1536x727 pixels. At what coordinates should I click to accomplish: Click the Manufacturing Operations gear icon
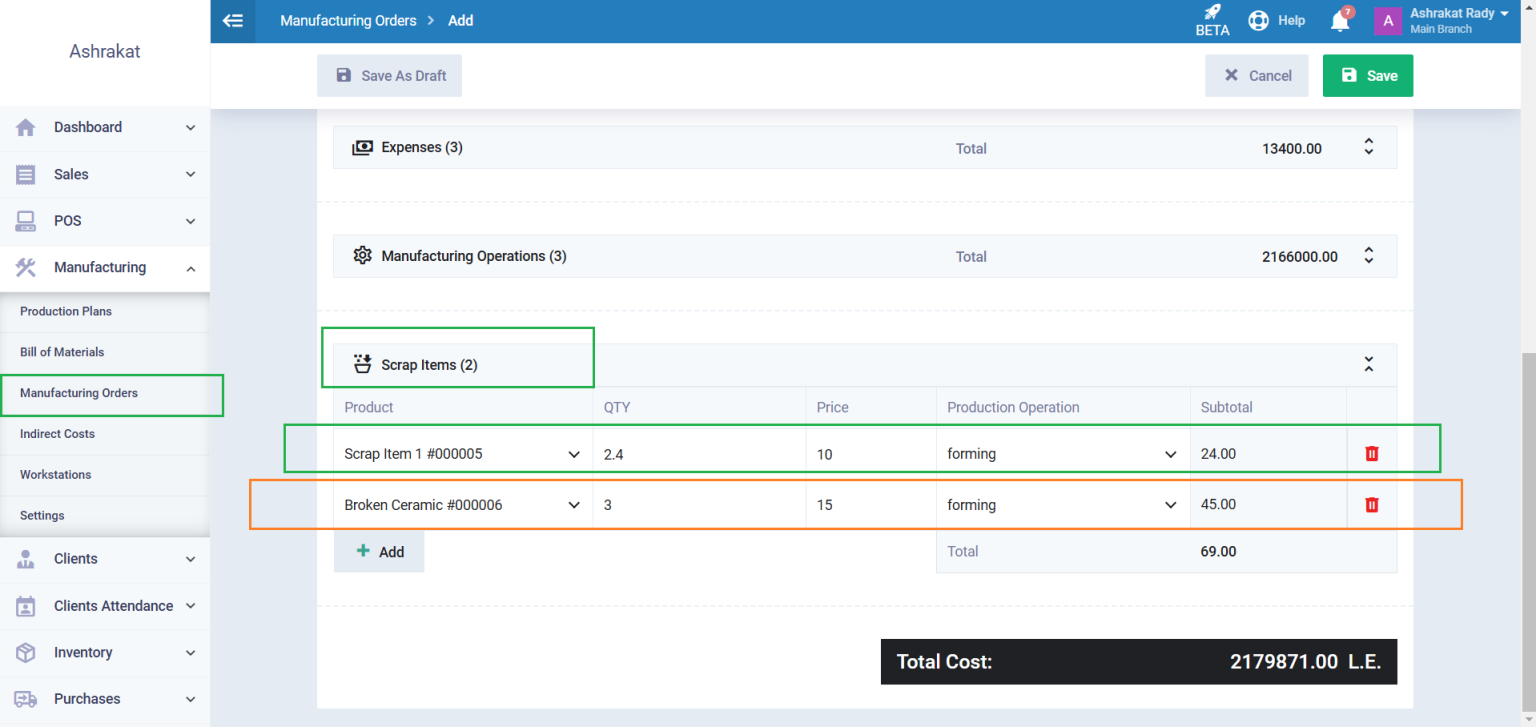click(x=363, y=255)
